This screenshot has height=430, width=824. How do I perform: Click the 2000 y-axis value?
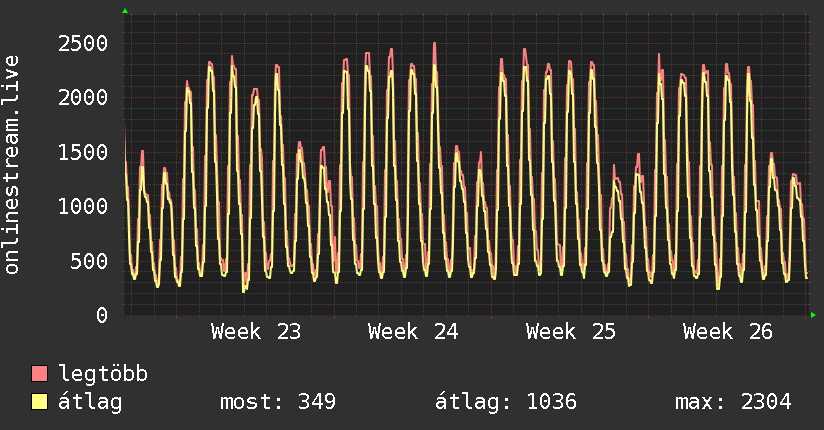[x=83, y=98]
